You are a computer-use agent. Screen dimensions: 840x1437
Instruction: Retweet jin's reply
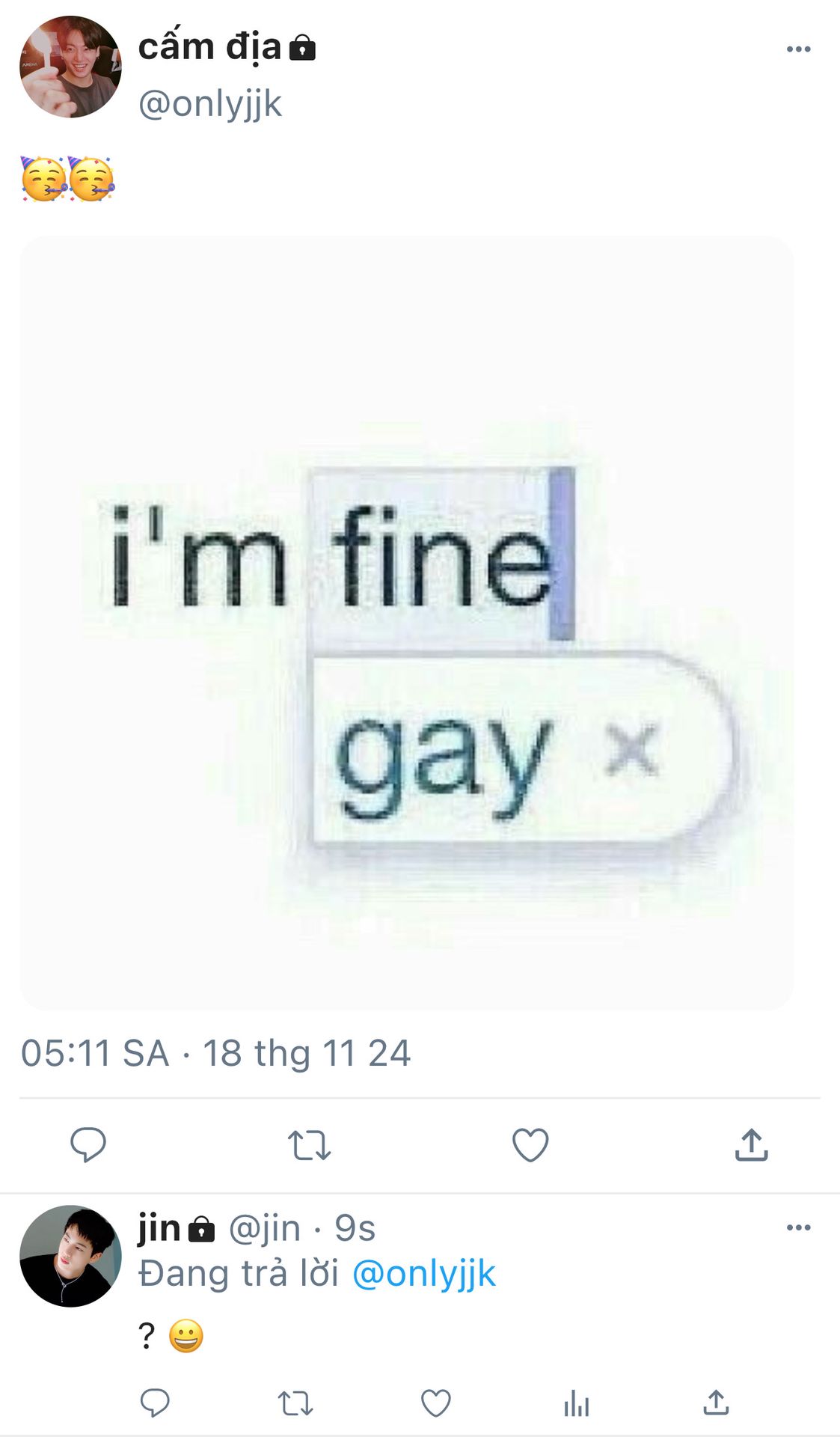pyautogui.click(x=295, y=1403)
